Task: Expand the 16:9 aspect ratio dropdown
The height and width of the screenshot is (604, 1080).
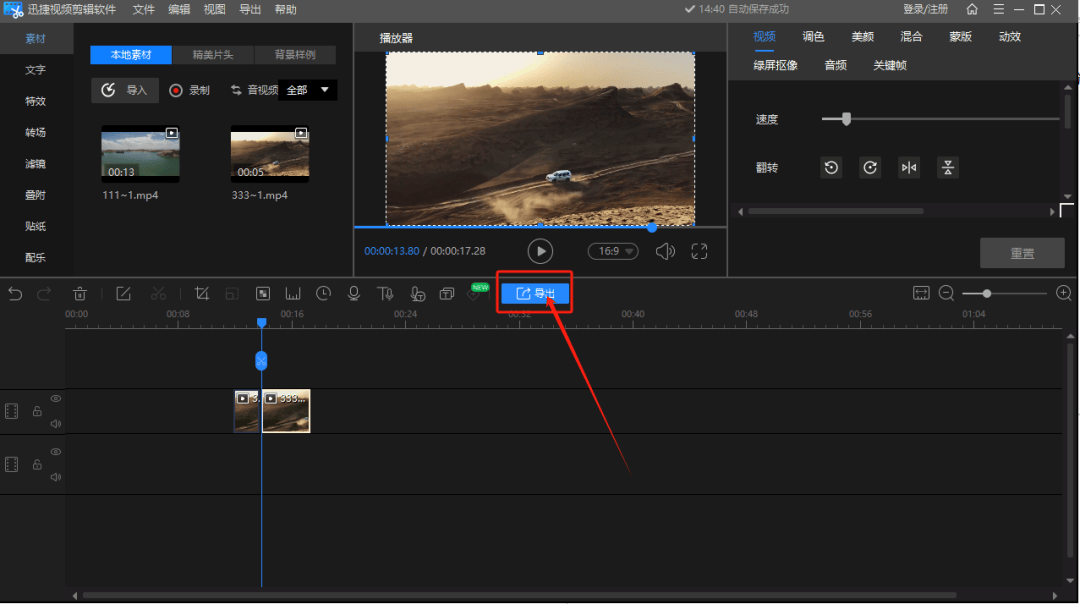Action: pyautogui.click(x=613, y=252)
